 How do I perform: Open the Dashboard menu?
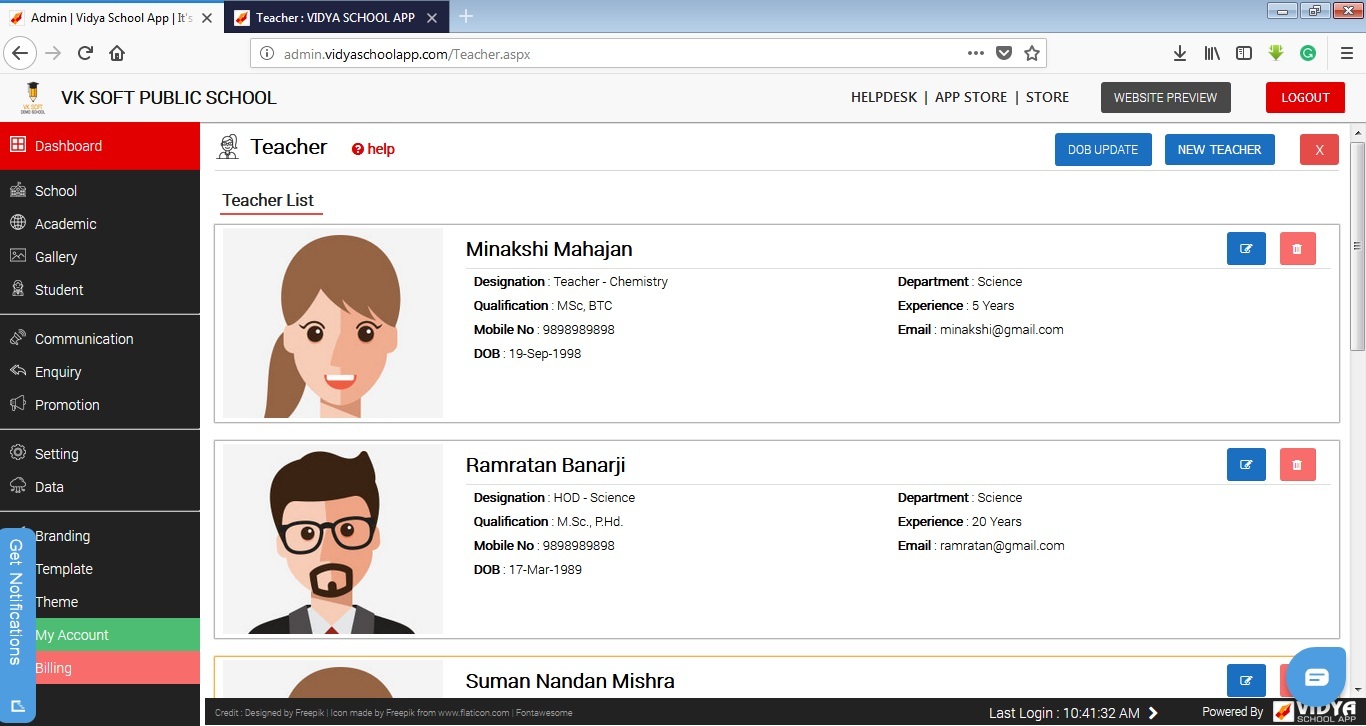[100, 146]
